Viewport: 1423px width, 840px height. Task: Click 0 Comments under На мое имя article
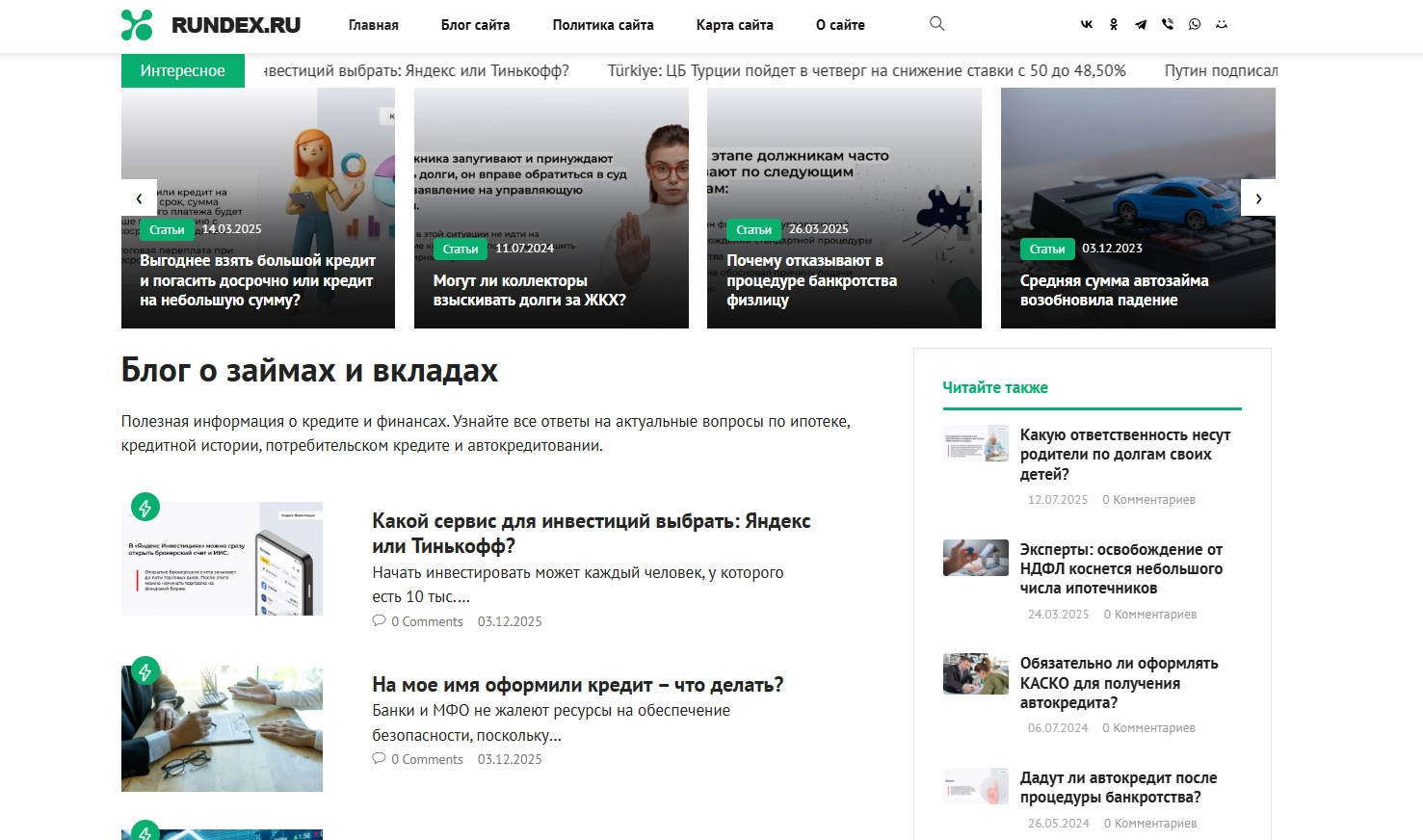point(427,760)
